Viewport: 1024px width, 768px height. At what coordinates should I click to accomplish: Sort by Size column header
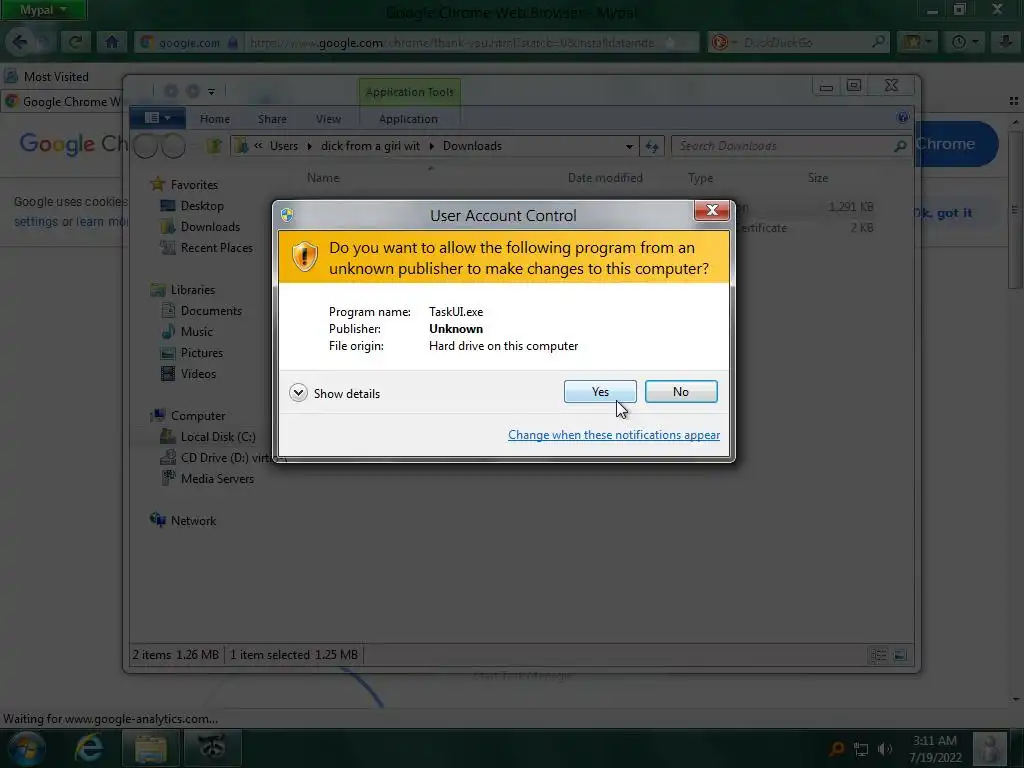click(818, 178)
